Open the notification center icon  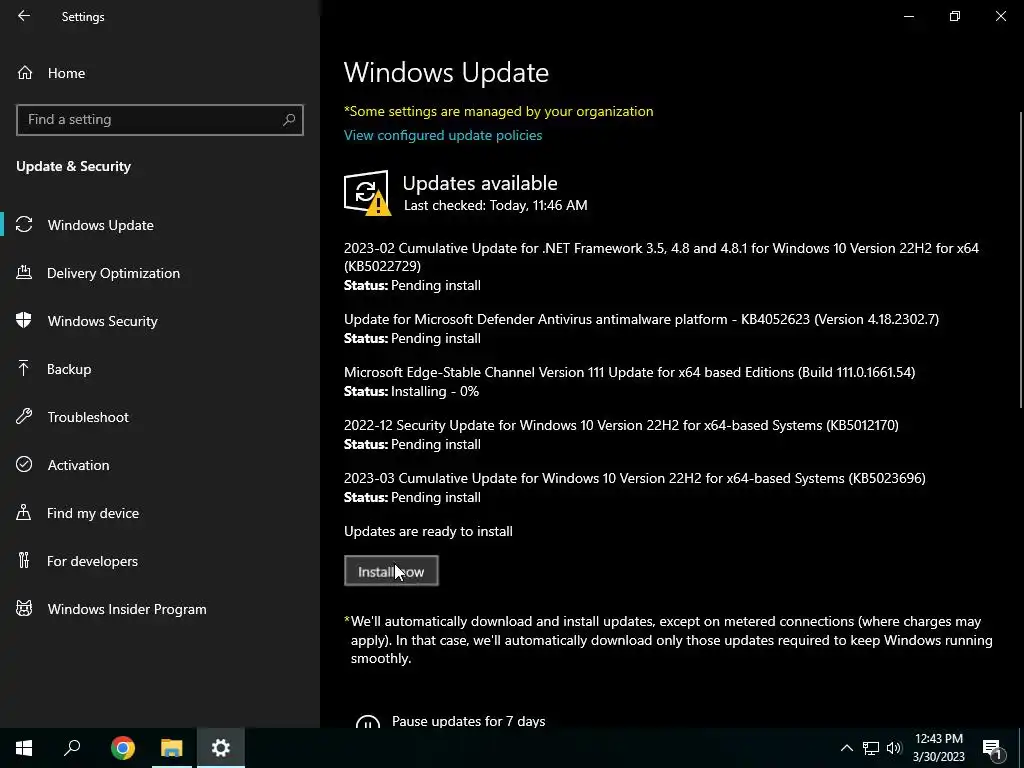tap(992, 748)
